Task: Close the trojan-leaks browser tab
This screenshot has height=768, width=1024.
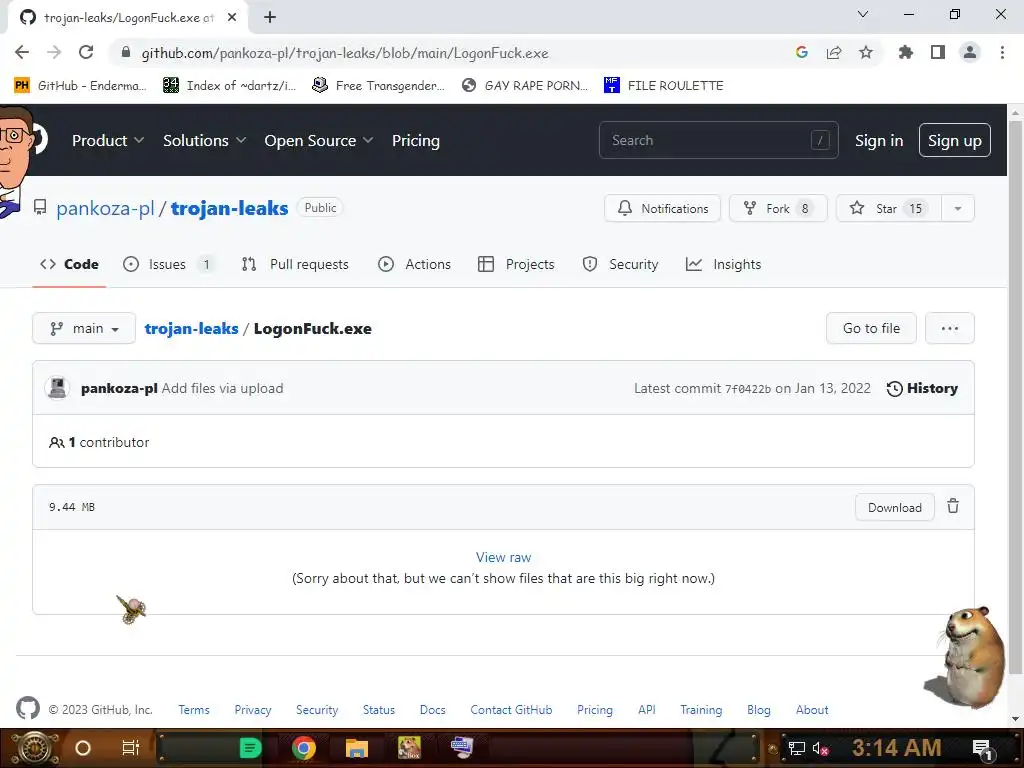Action: [x=232, y=17]
